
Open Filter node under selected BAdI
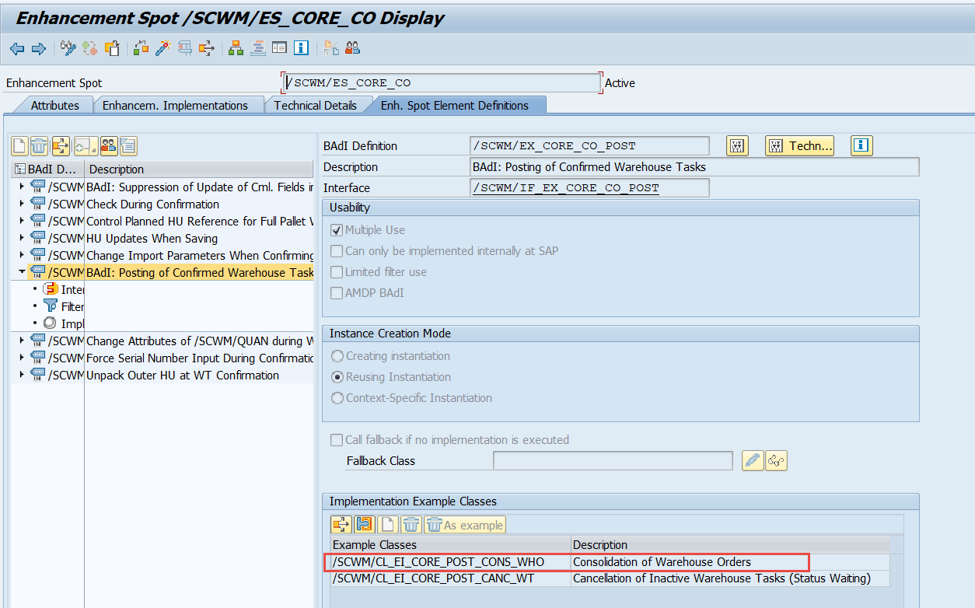click(64, 306)
